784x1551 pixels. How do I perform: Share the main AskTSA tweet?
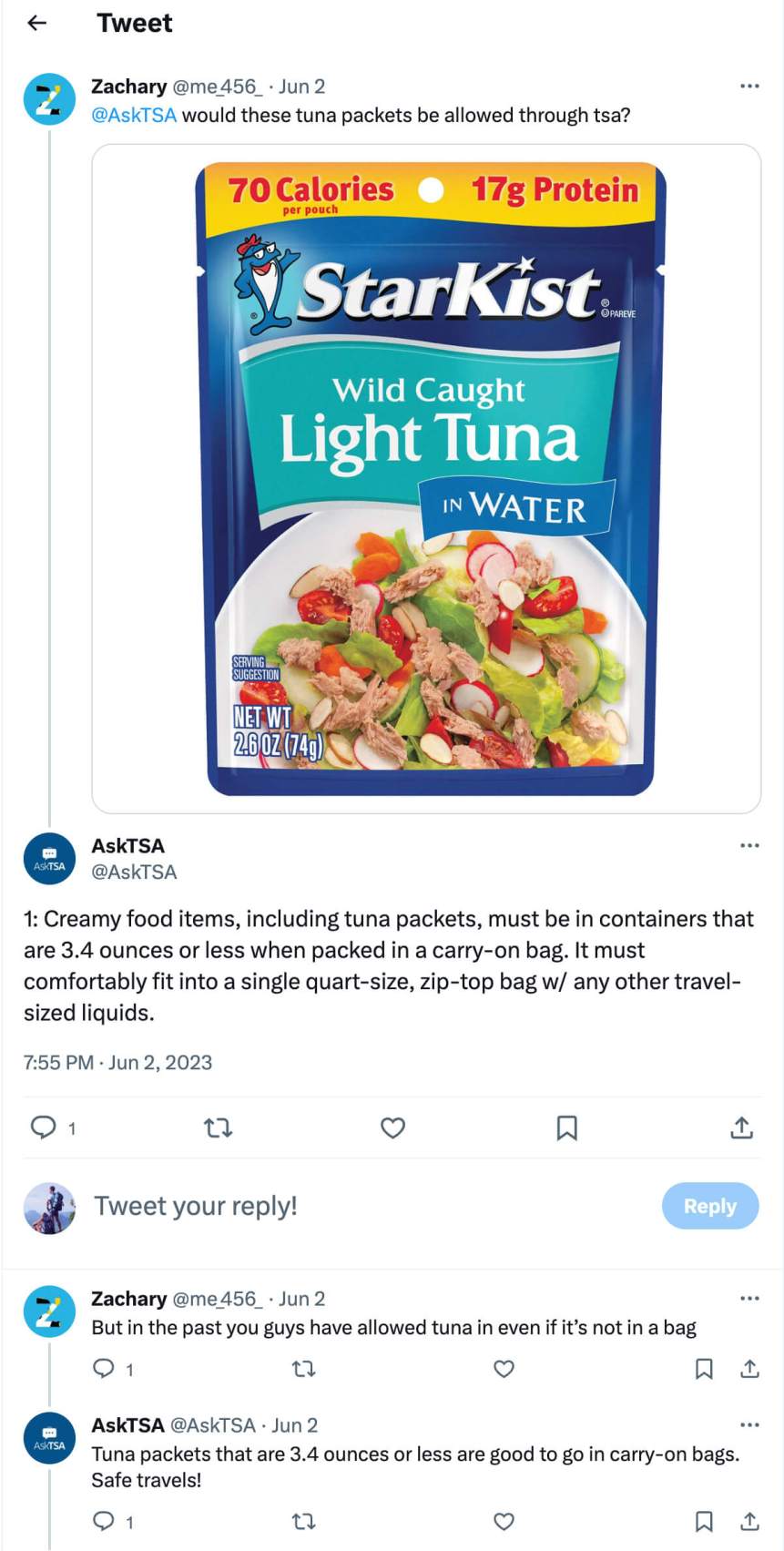click(742, 1128)
